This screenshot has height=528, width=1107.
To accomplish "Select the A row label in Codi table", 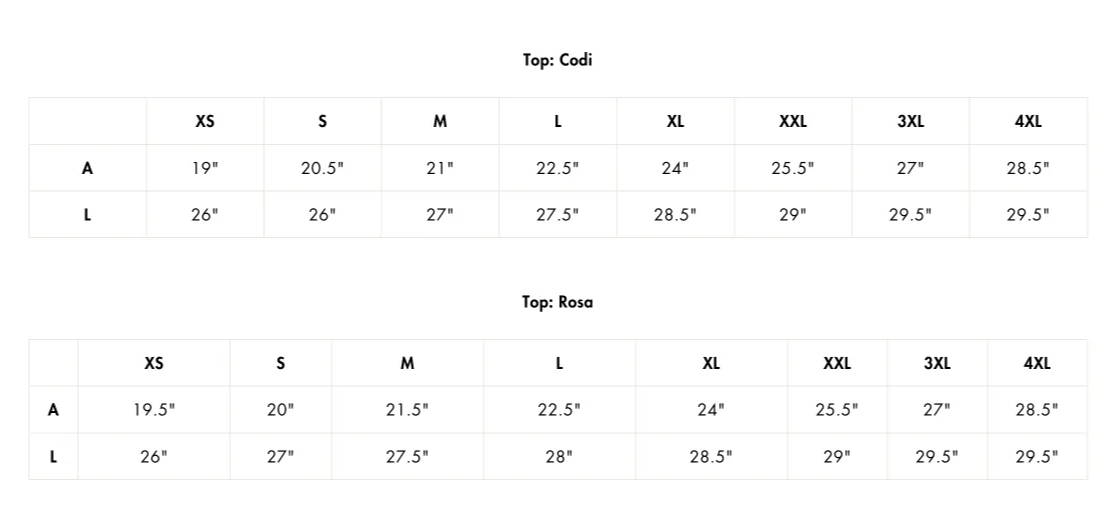I will [88, 168].
